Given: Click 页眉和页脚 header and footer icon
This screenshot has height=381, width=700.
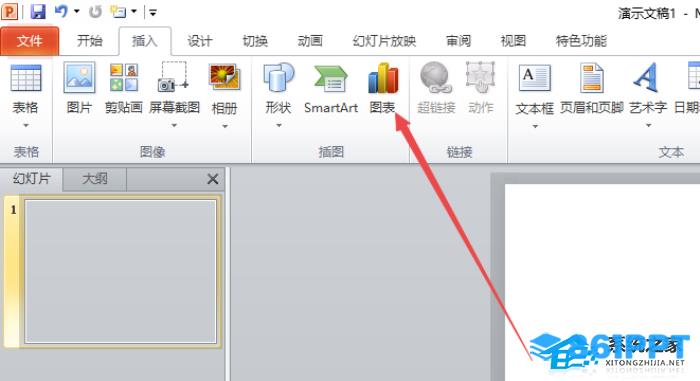Looking at the screenshot, I should (x=592, y=78).
